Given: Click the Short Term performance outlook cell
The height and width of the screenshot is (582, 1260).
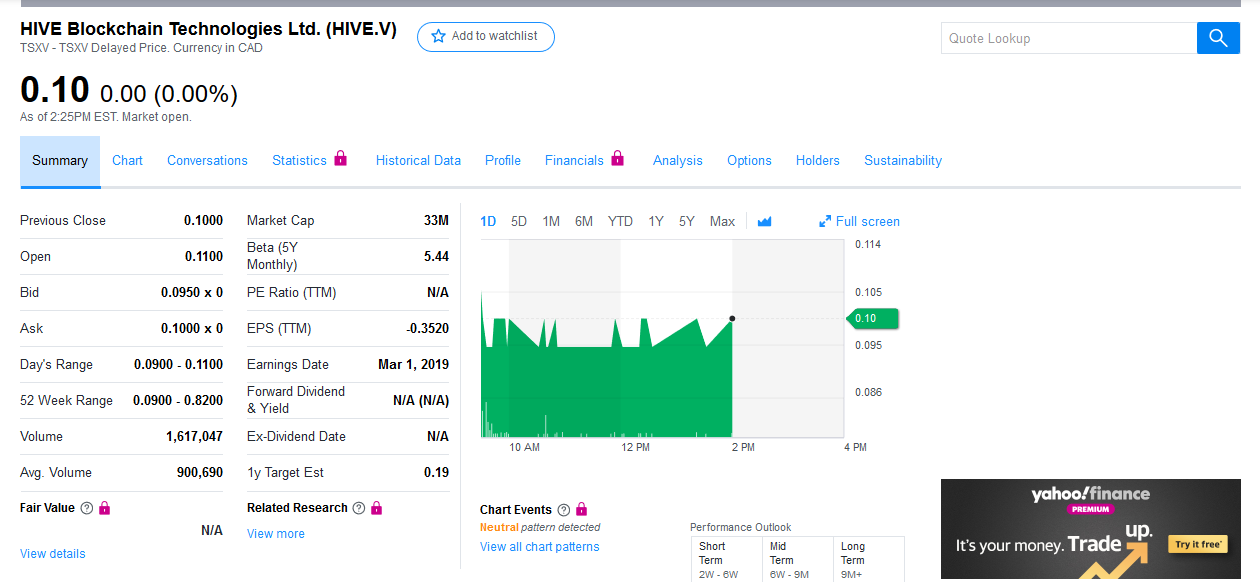Looking at the screenshot, I should tap(726, 560).
